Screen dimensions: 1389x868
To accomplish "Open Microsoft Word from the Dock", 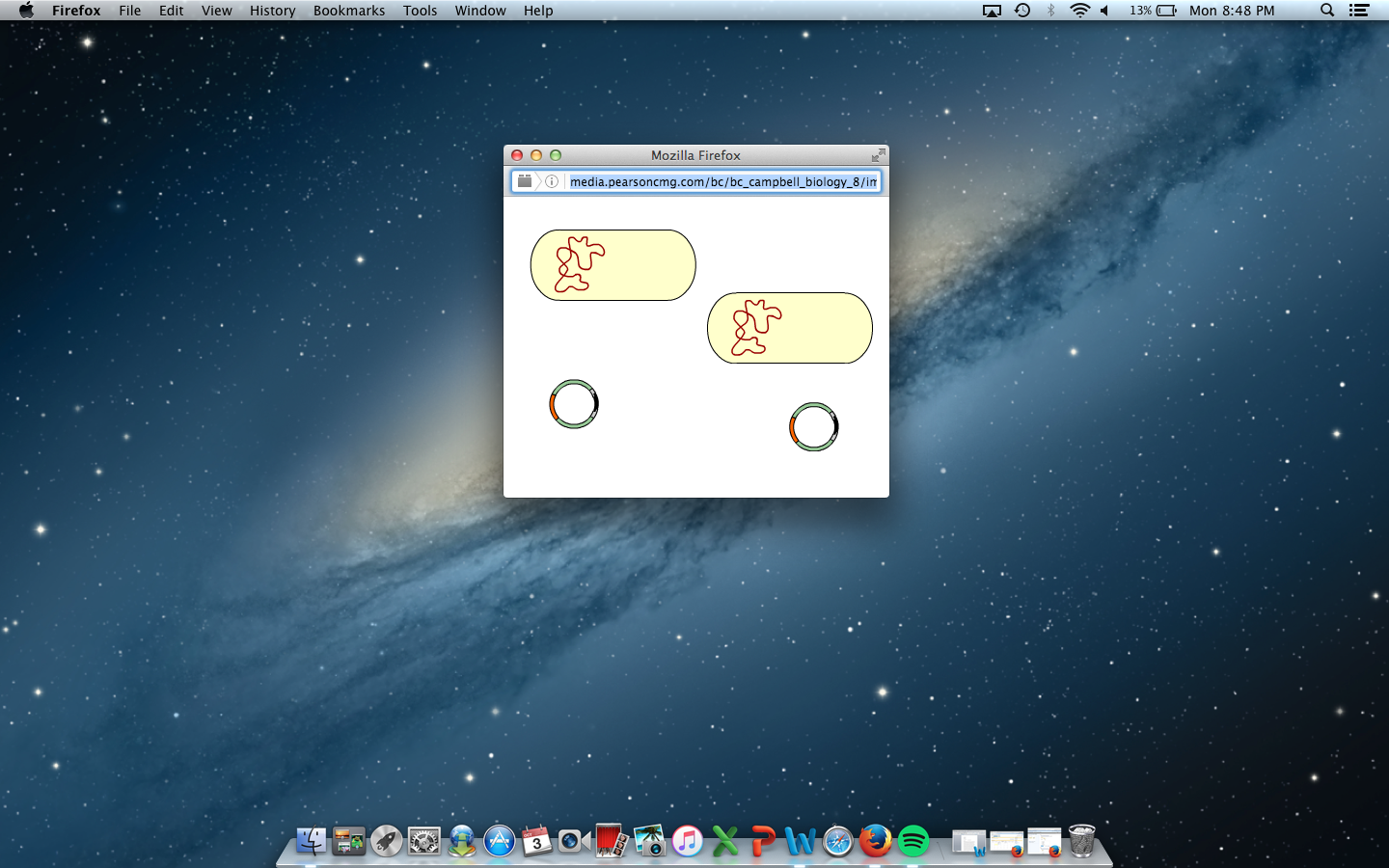I will pyautogui.click(x=800, y=841).
